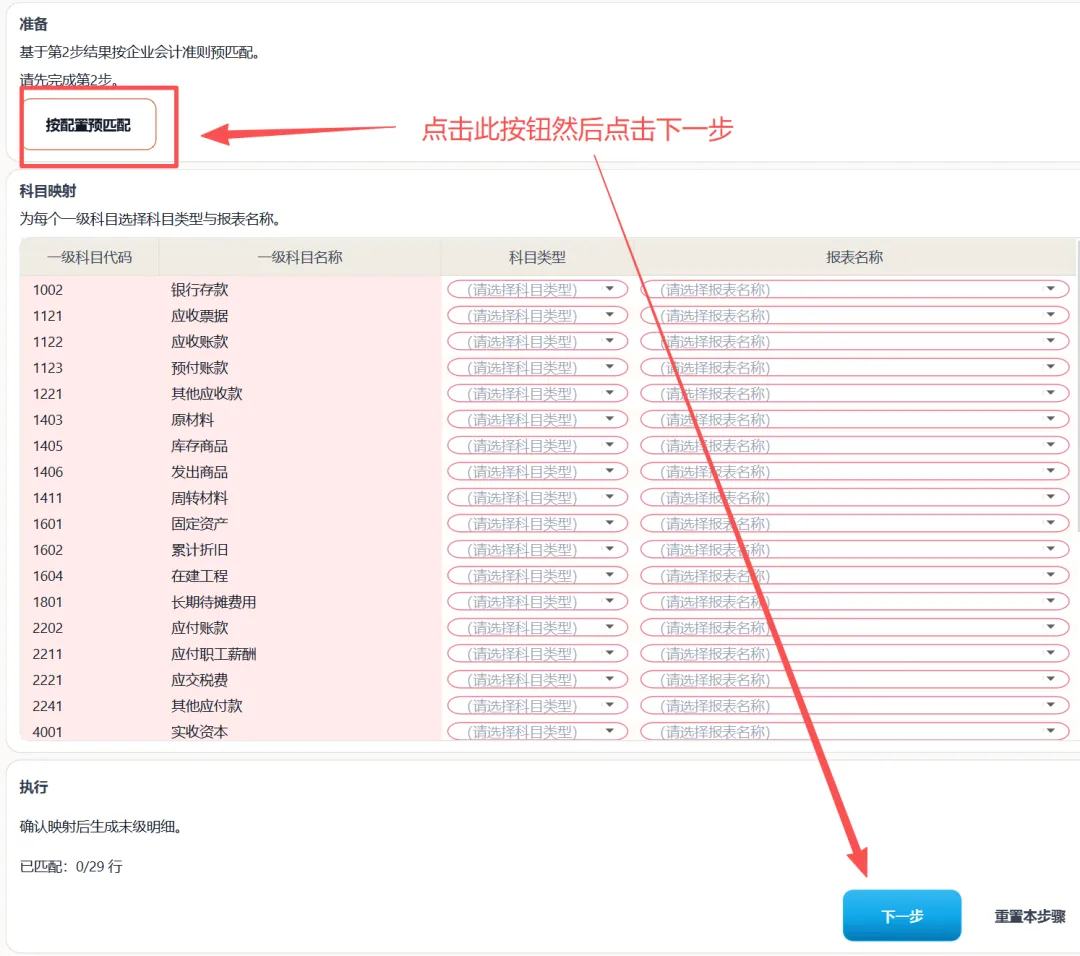Open 科目类型 dropdown for 应收账款
Viewport: 1080px width, 956px height.
pos(537,342)
